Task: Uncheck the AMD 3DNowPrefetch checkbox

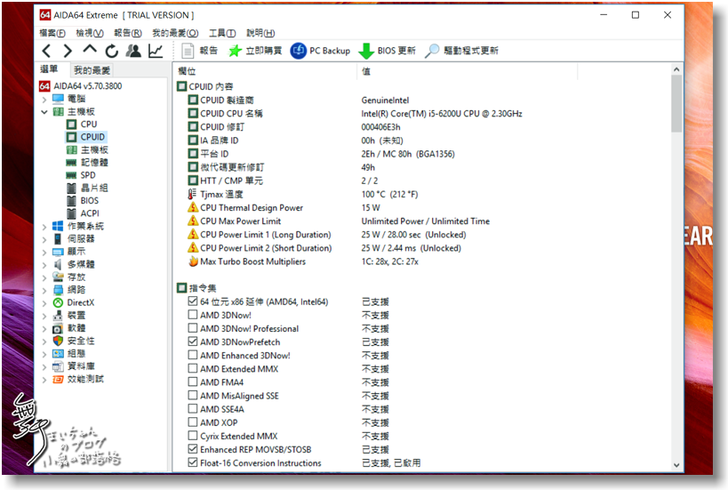Action: pyautogui.click(x=193, y=342)
